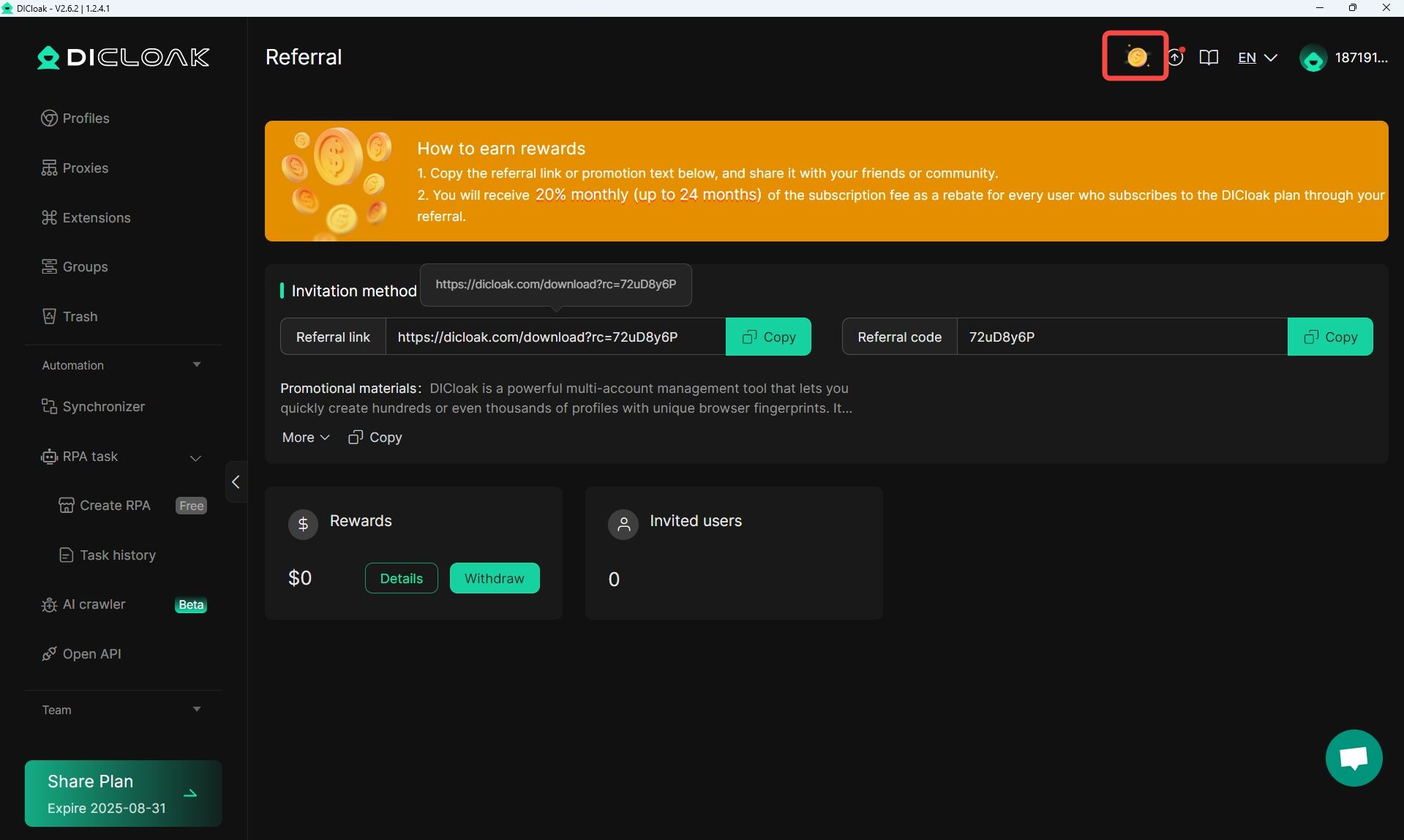Click the green user avatar icon

point(1313,58)
